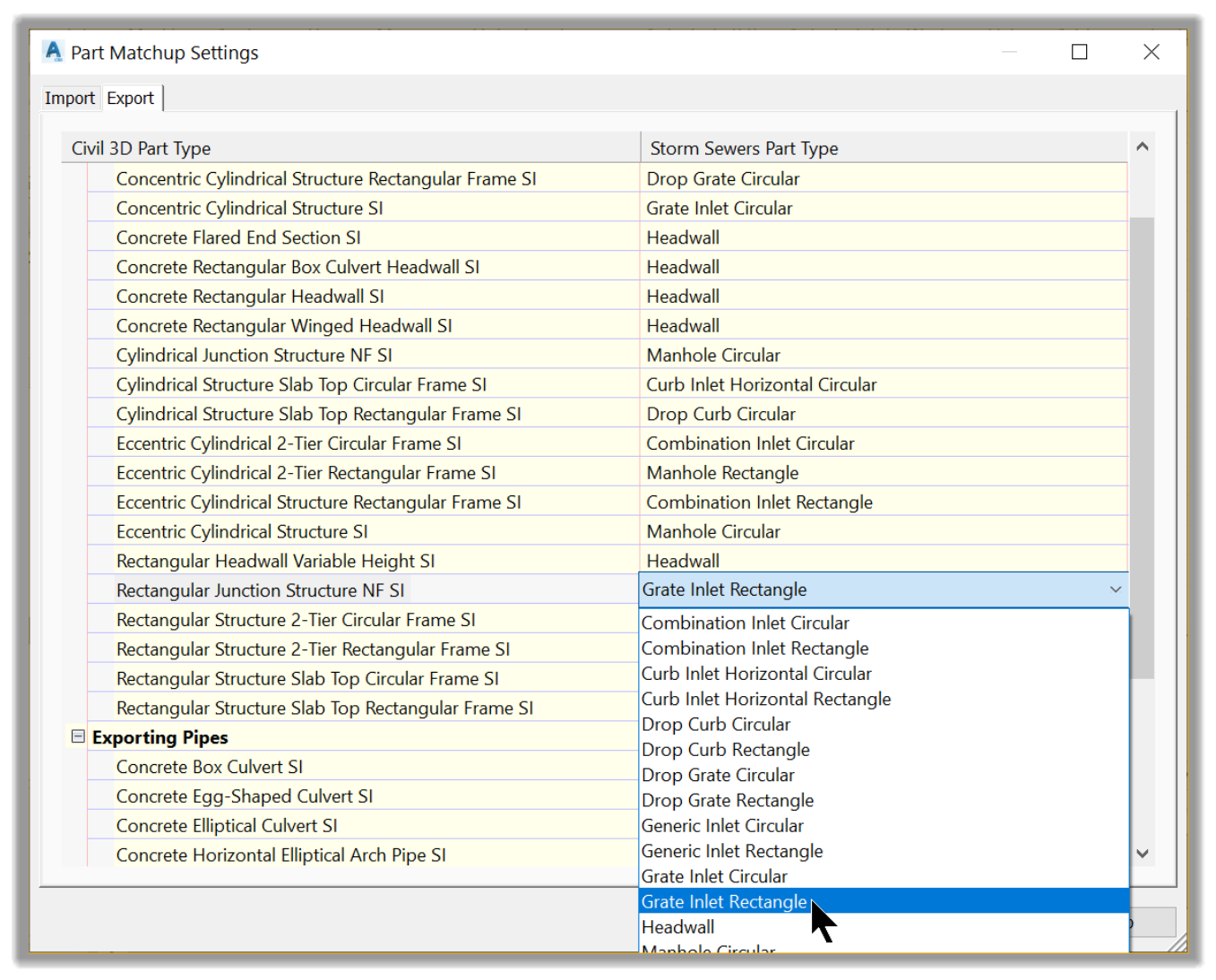
Task: Select Concrete Elliptical Culvert SI pipe row
Action: (363, 826)
